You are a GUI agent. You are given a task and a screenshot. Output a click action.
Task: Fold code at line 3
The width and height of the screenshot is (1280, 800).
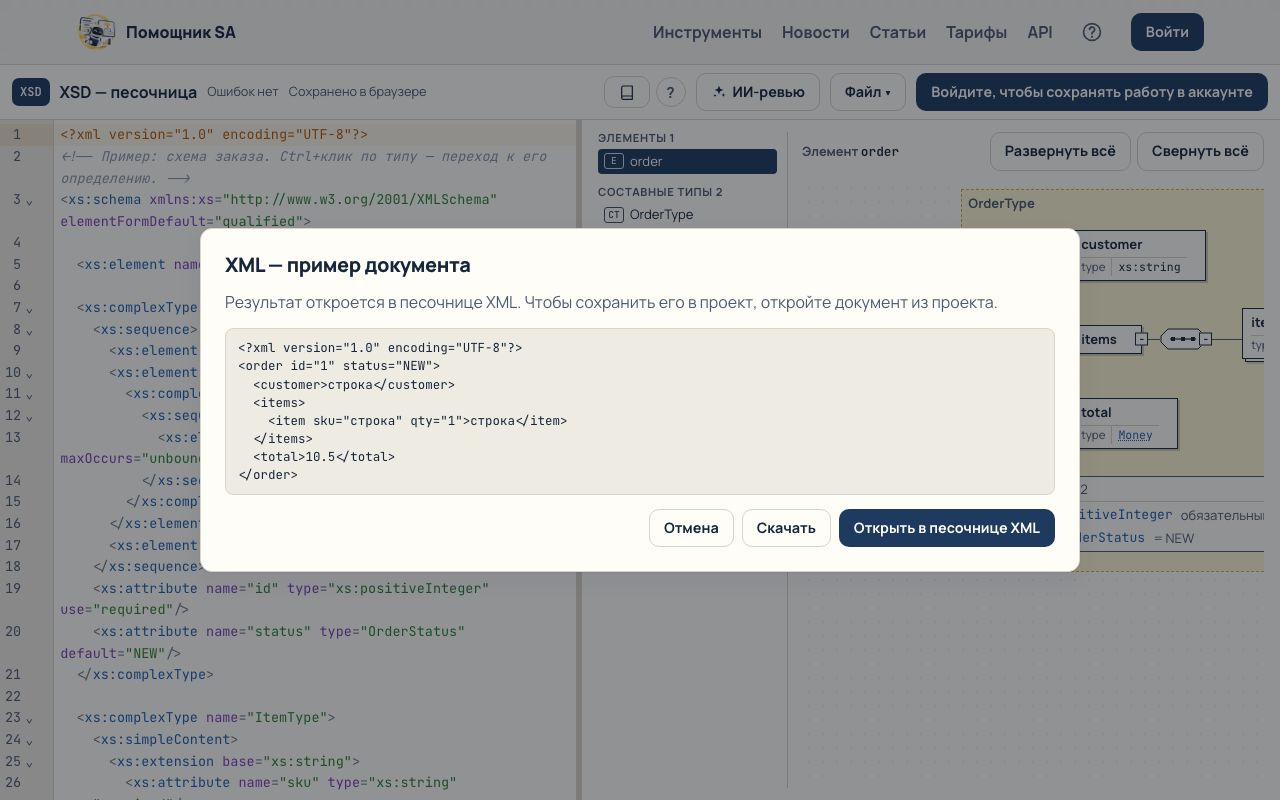coord(29,202)
